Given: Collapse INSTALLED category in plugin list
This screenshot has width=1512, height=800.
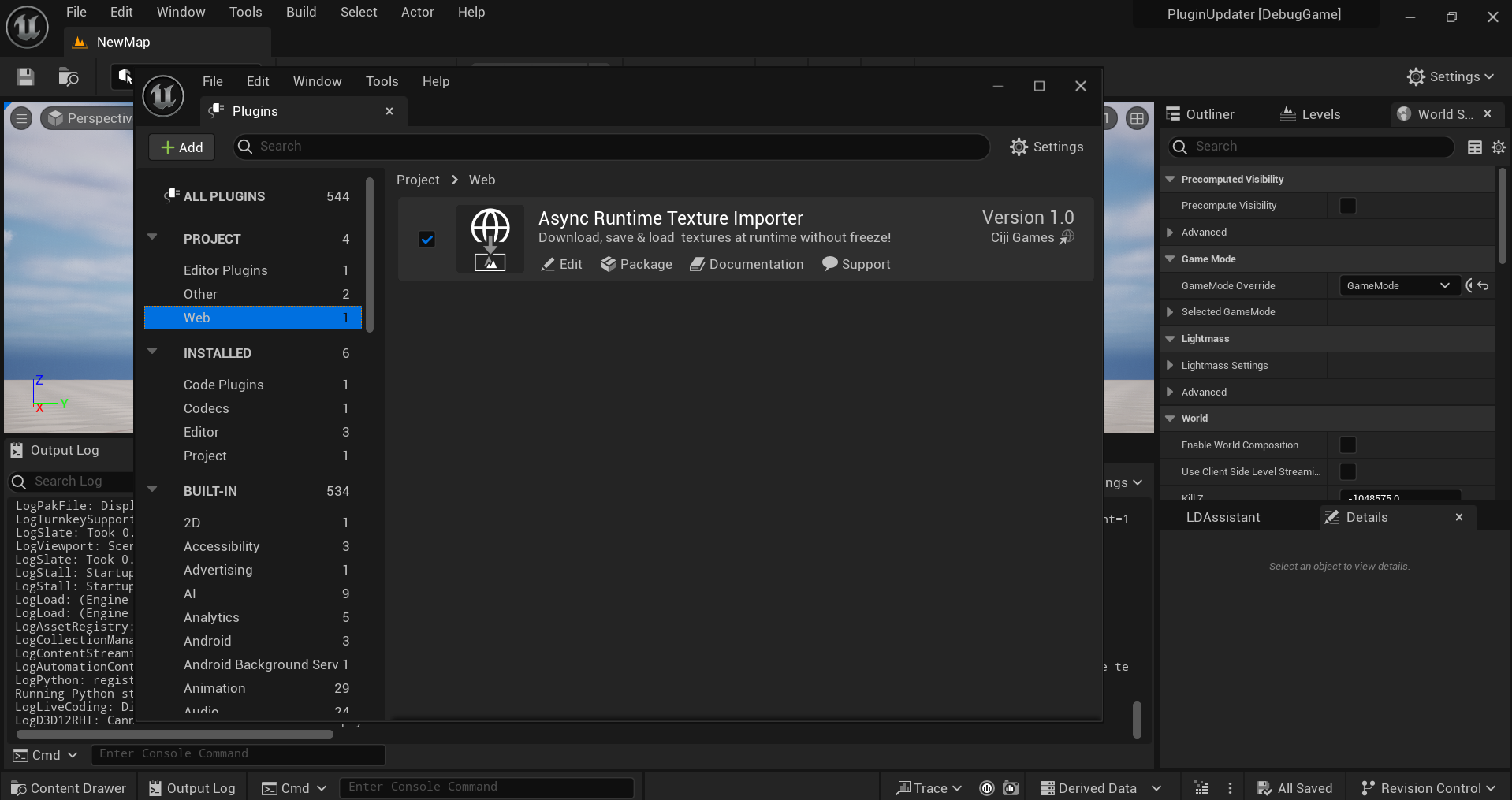Looking at the screenshot, I should coord(153,352).
